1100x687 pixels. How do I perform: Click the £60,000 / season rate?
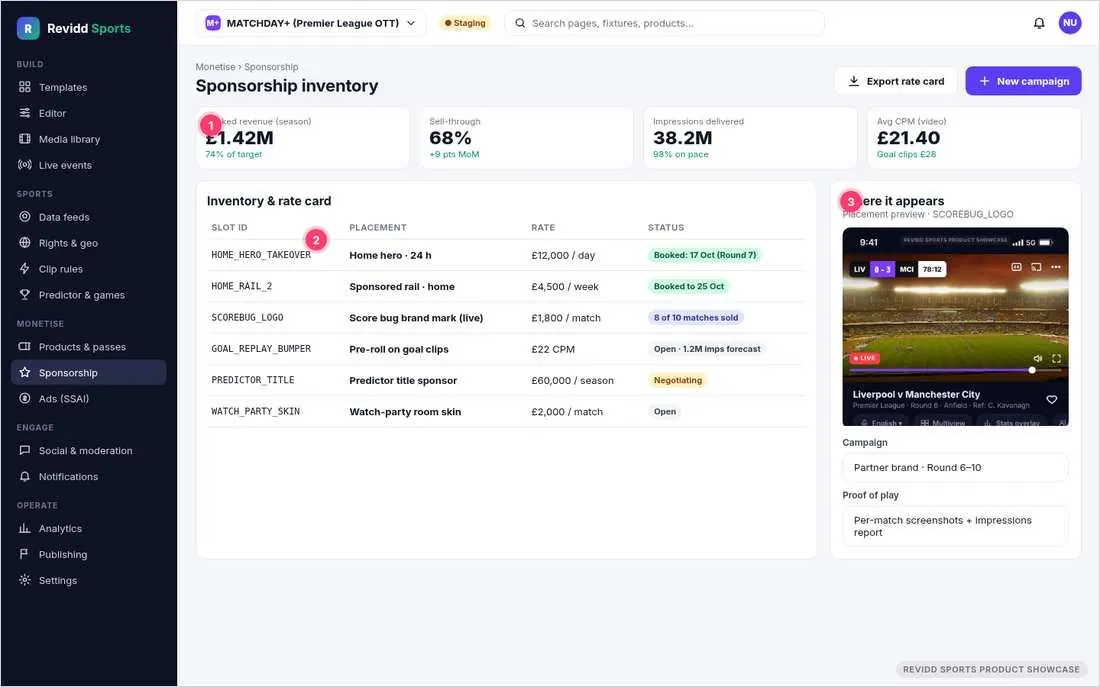(572, 380)
